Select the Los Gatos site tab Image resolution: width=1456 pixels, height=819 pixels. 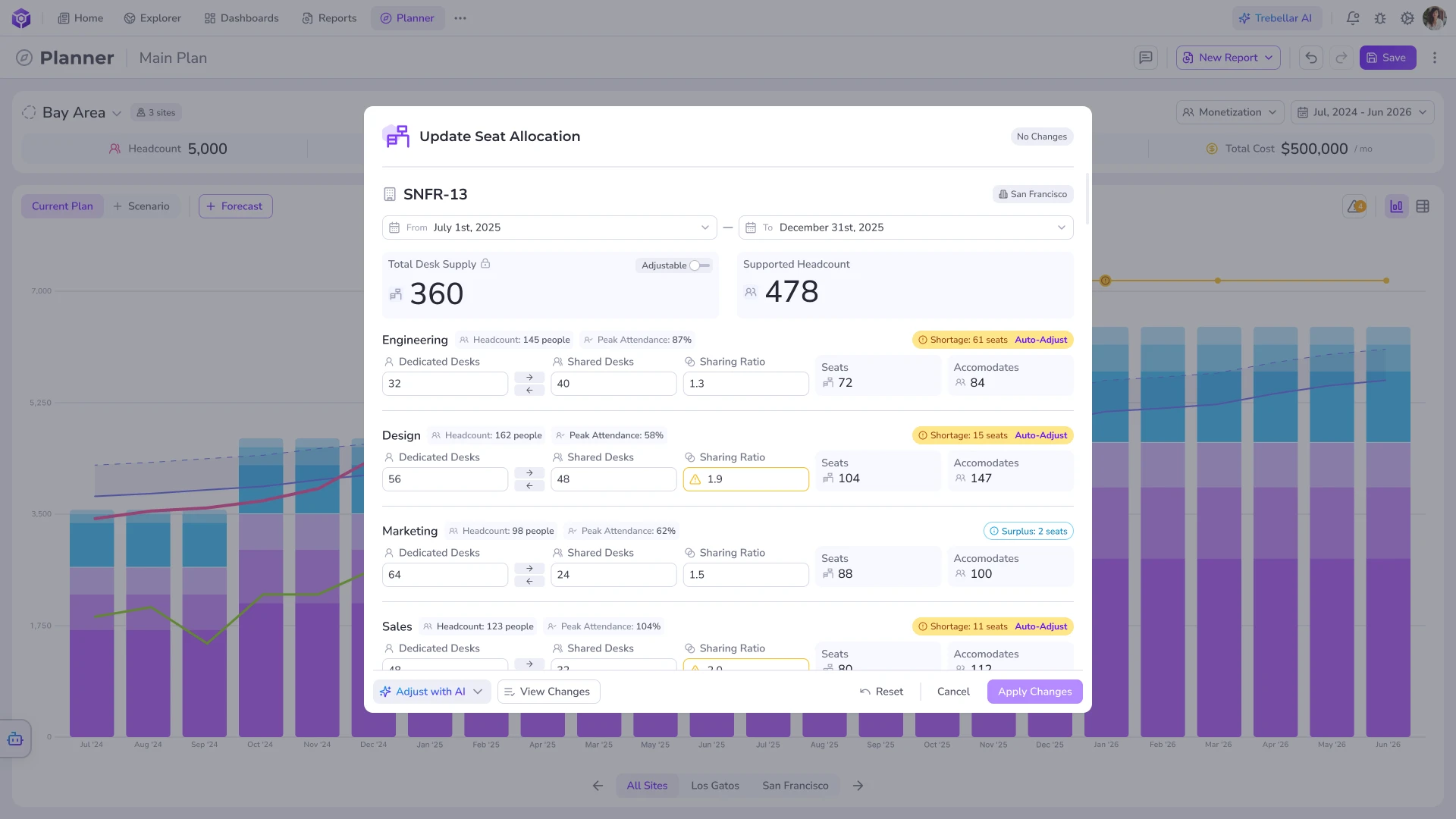(714, 786)
